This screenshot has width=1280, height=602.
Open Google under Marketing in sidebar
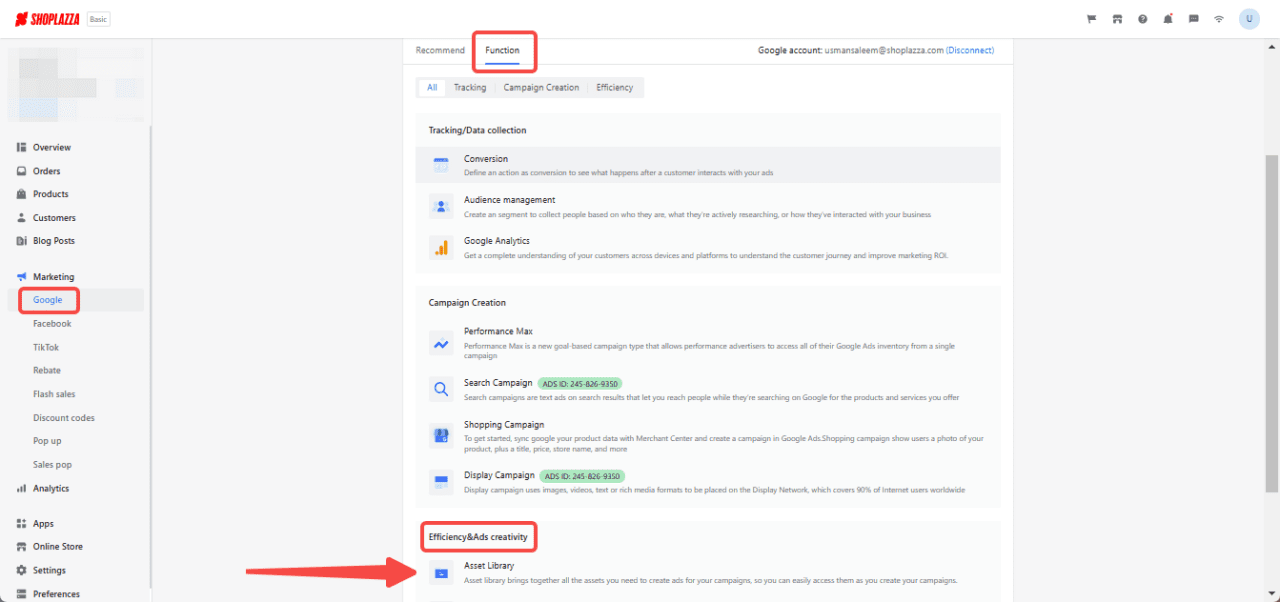pos(48,300)
